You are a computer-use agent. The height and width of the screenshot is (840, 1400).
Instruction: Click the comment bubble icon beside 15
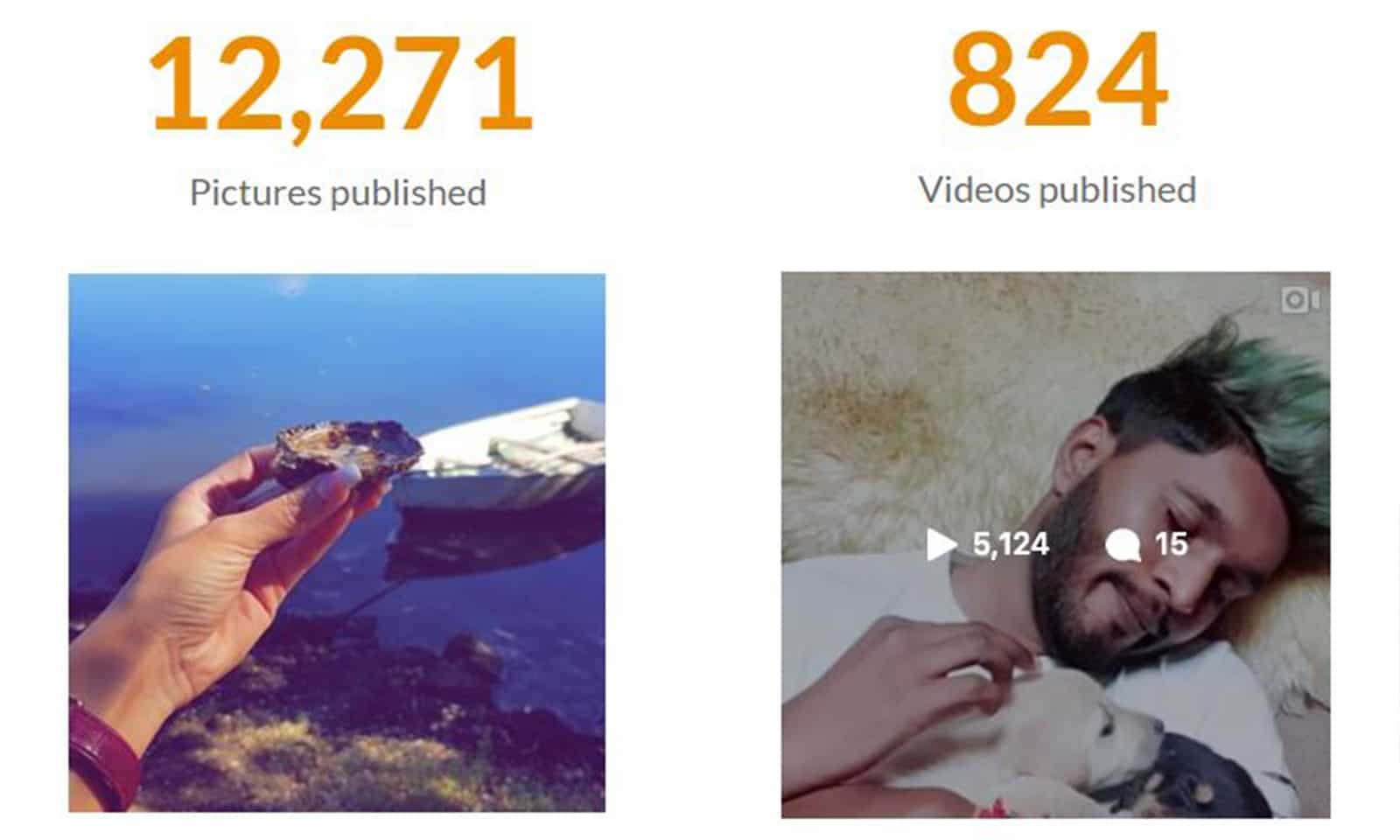click(1123, 545)
